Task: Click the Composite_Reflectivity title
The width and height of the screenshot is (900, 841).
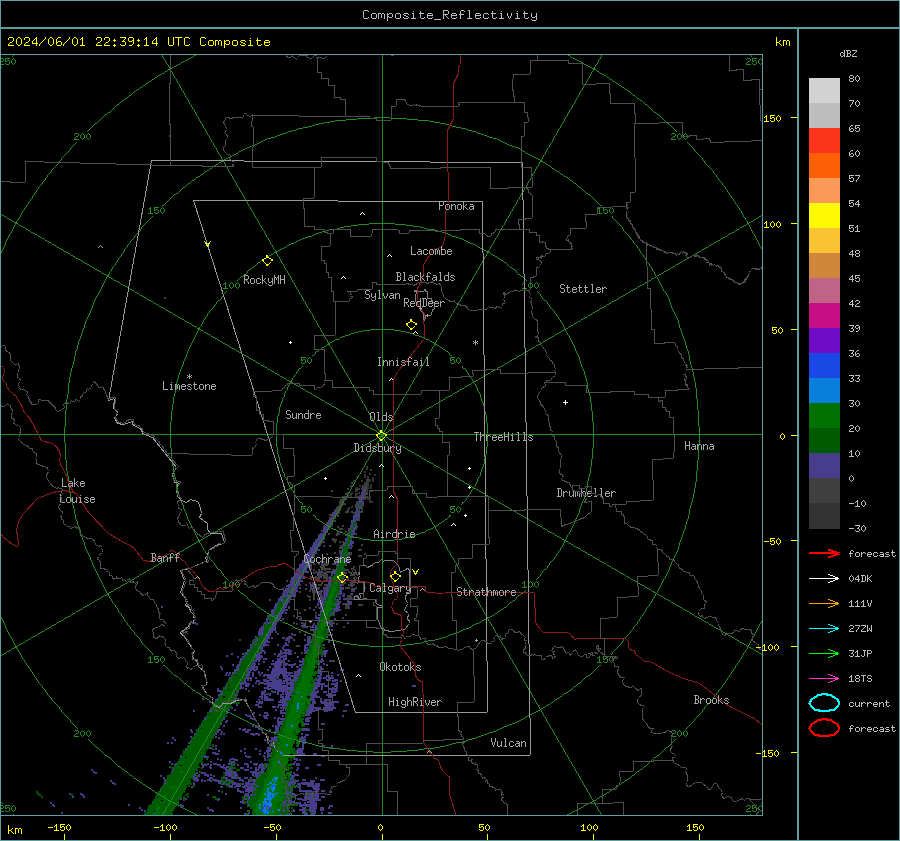Action: (x=450, y=15)
